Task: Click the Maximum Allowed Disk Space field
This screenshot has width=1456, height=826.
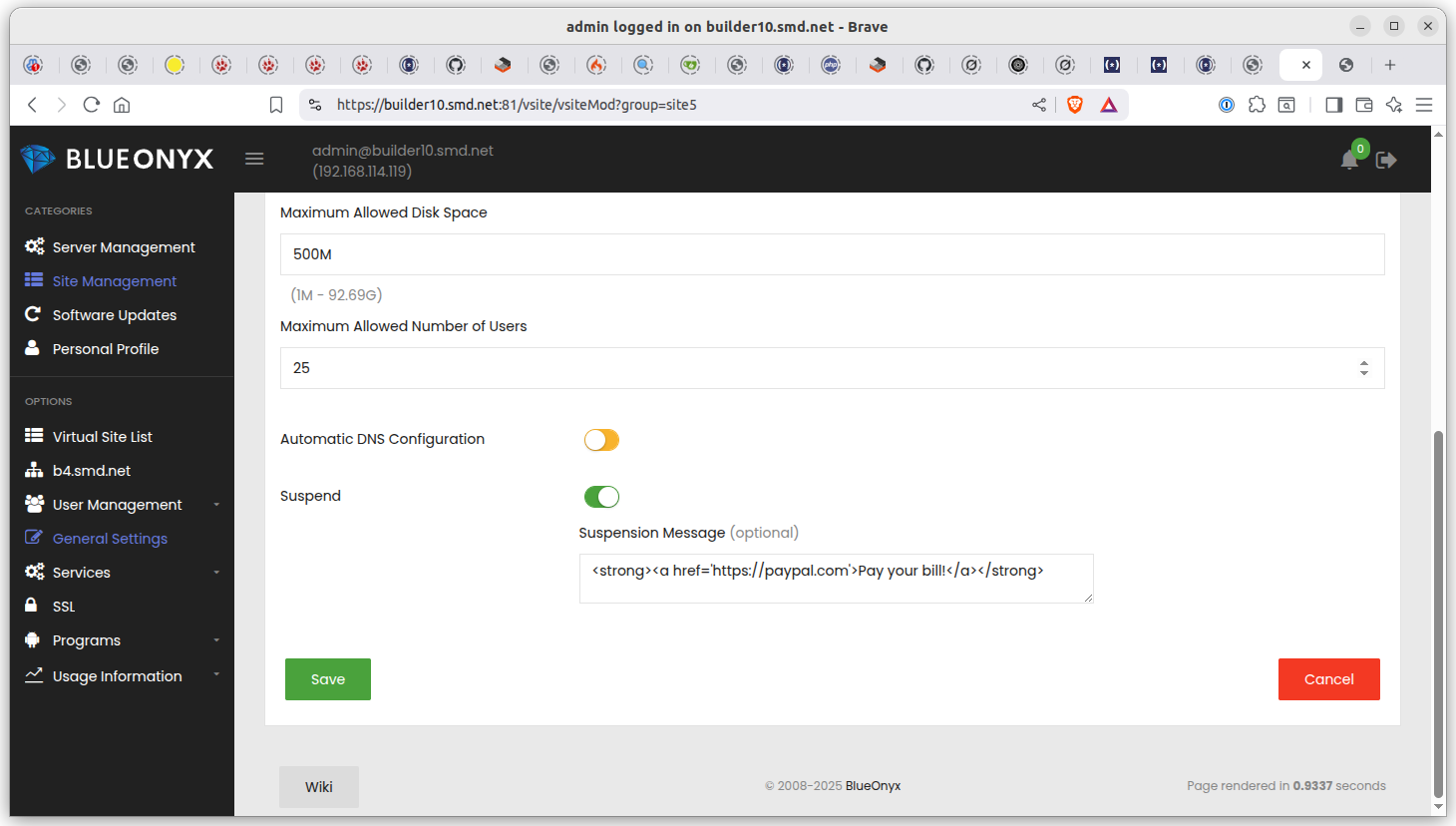Action: 833,254
